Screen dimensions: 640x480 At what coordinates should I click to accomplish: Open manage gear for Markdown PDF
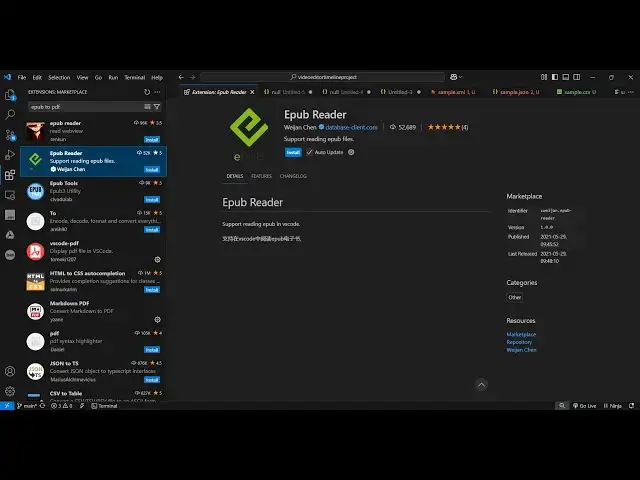click(x=158, y=320)
